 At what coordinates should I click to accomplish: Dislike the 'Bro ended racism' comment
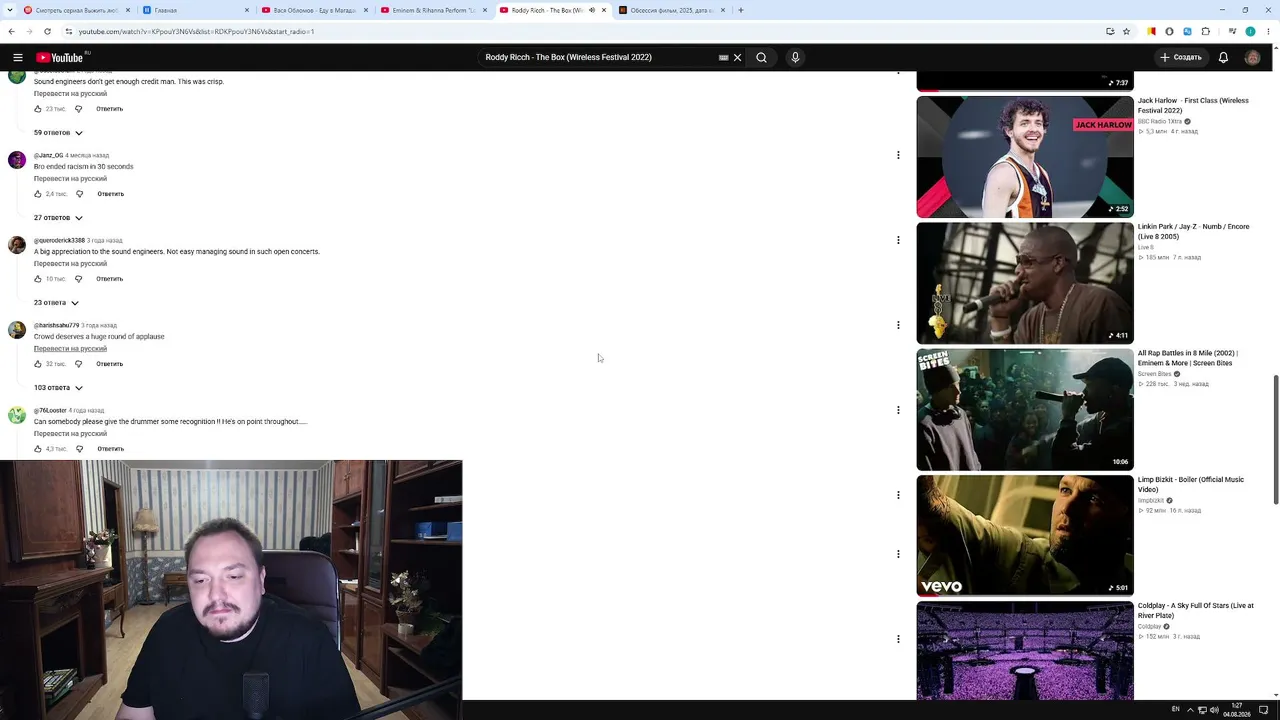click(80, 194)
